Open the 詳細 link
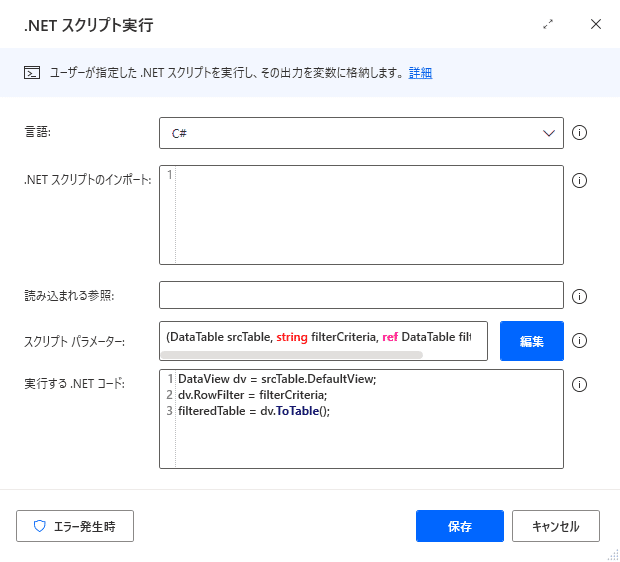The width and height of the screenshot is (620, 562). [420, 73]
